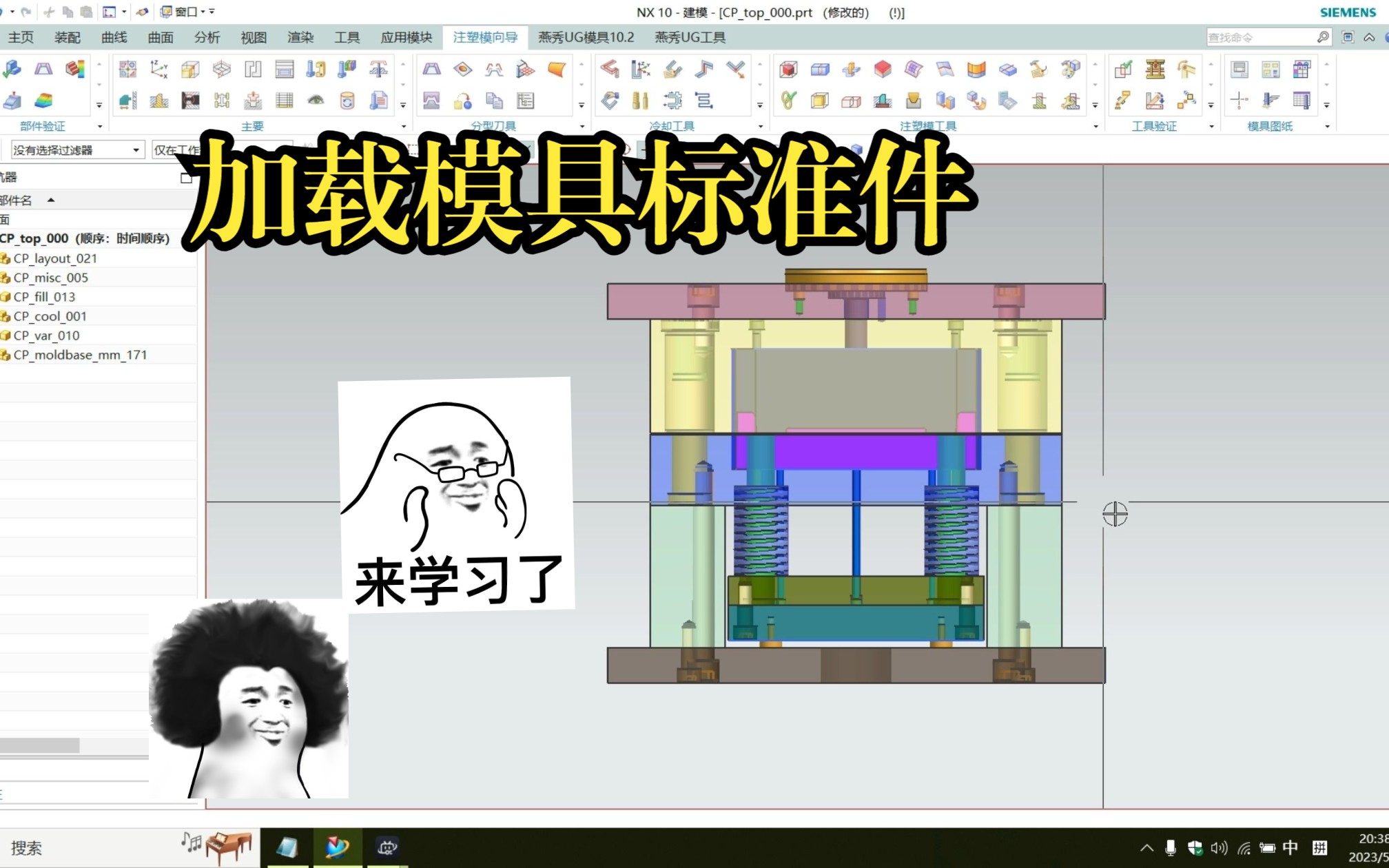Select the Cooling Fittings icon
The image size is (1389, 868).
pyautogui.click(x=641, y=101)
